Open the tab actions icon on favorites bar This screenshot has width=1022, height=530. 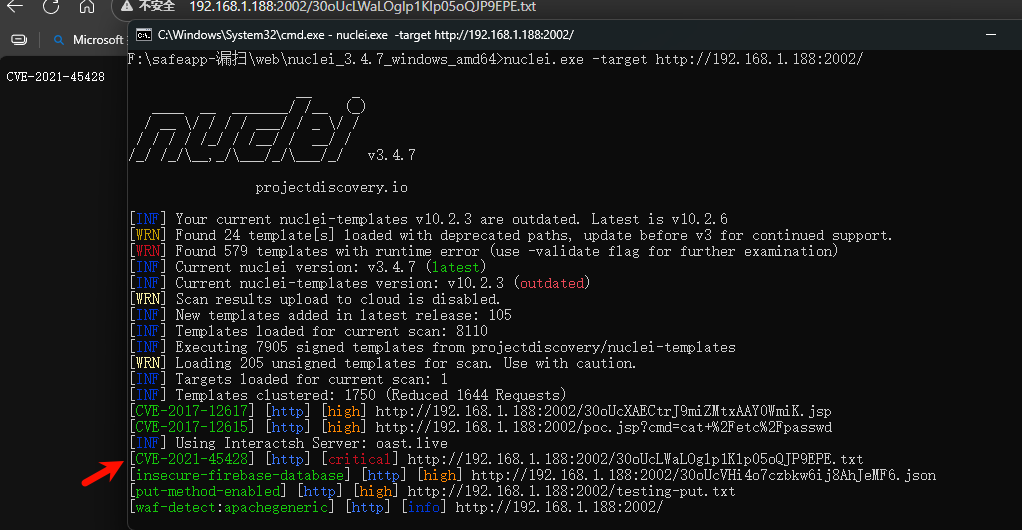point(20,40)
